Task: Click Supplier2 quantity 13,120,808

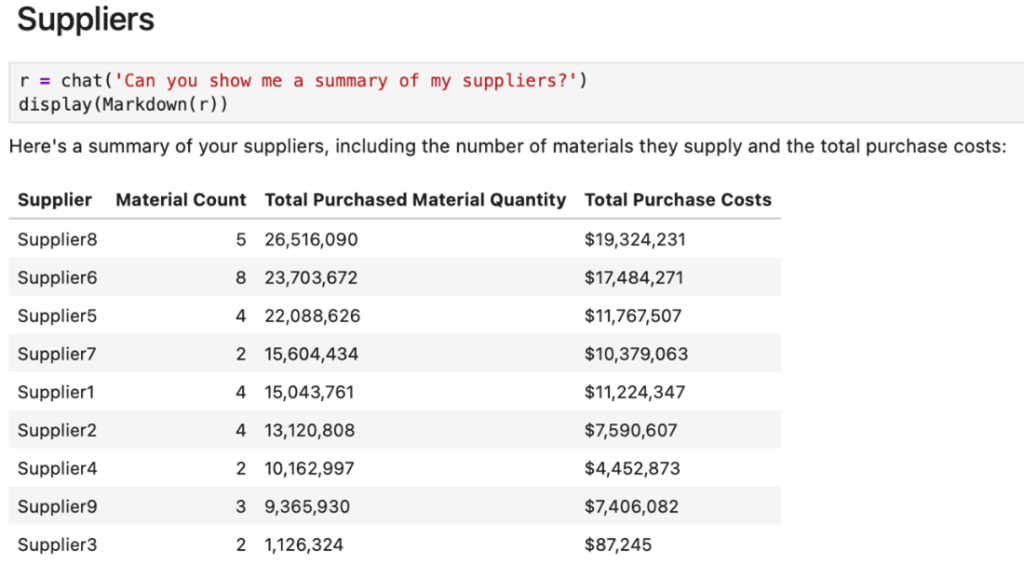Action: (309, 431)
